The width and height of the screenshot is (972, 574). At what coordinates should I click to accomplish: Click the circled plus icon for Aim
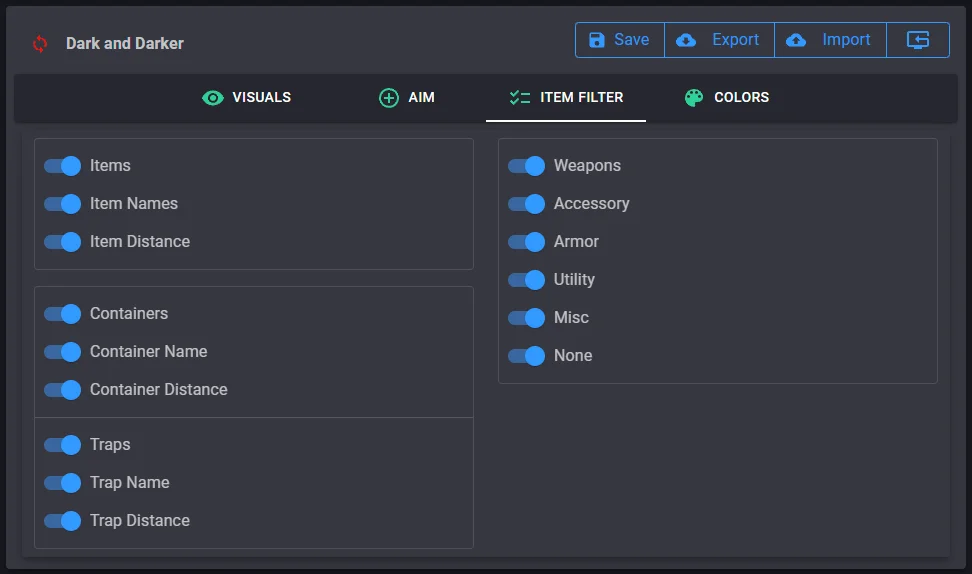point(389,98)
